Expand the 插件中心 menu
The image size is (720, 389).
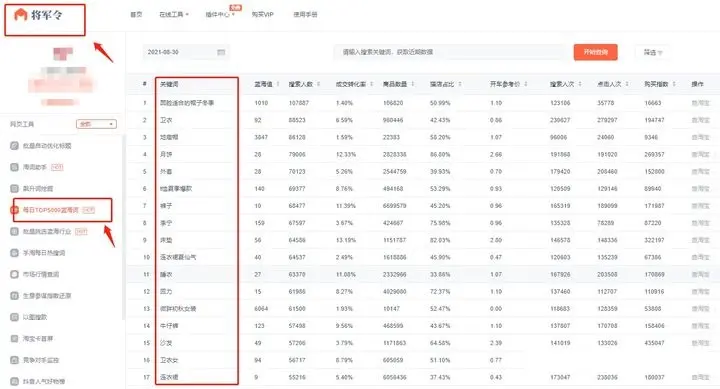tap(220, 15)
